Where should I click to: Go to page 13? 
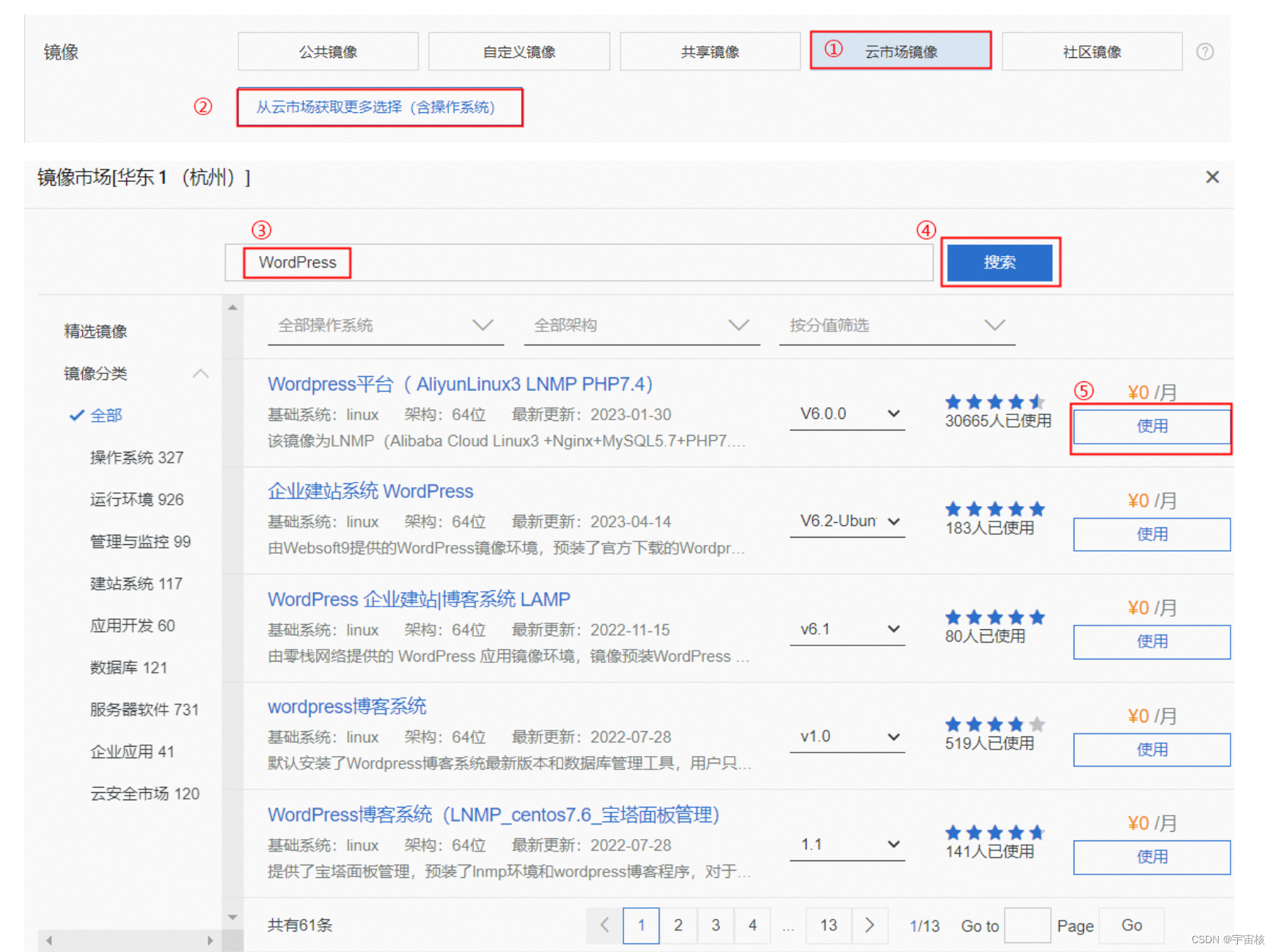(x=829, y=926)
